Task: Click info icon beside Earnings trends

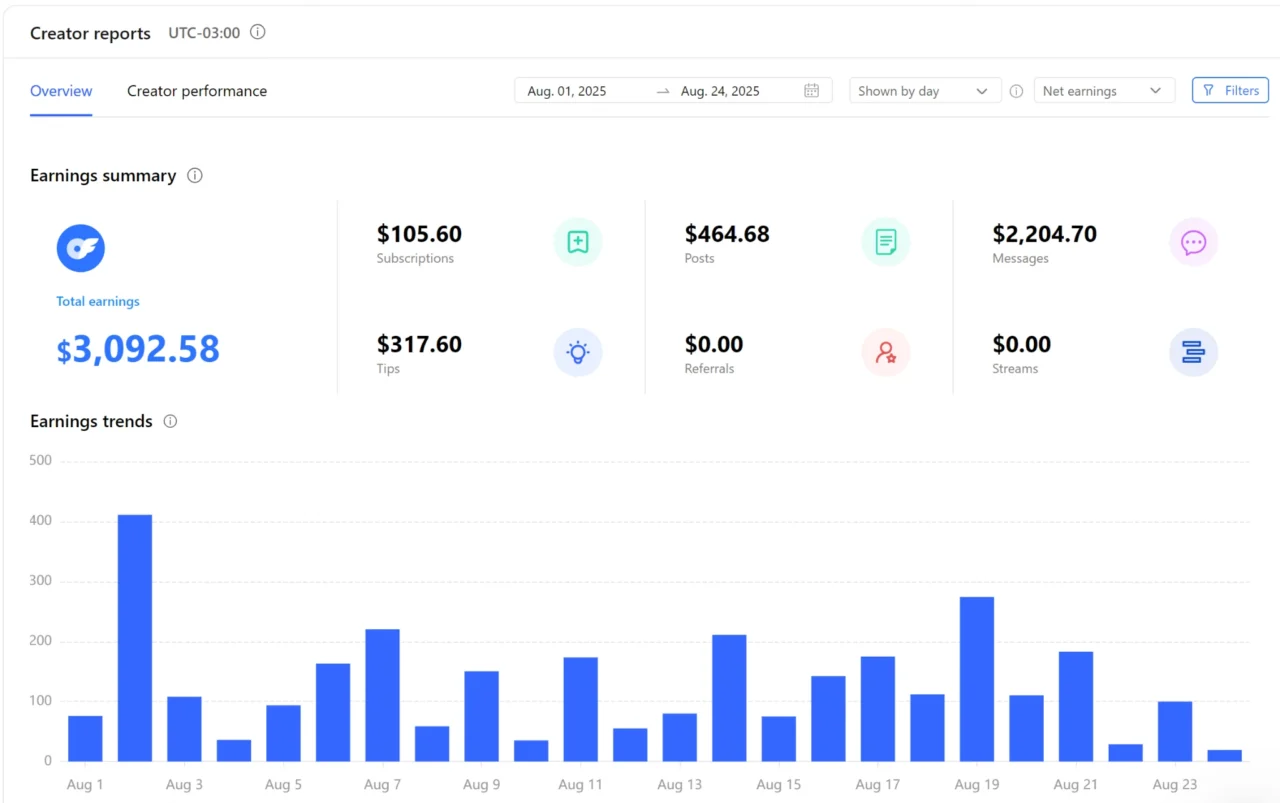Action: coord(170,421)
